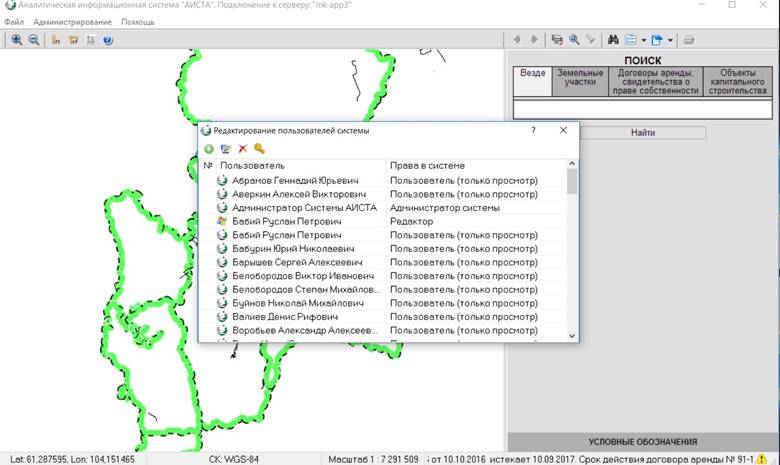The height and width of the screenshot is (465, 780).
Task: Click the scroll down arrow of user list
Action: [572, 336]
